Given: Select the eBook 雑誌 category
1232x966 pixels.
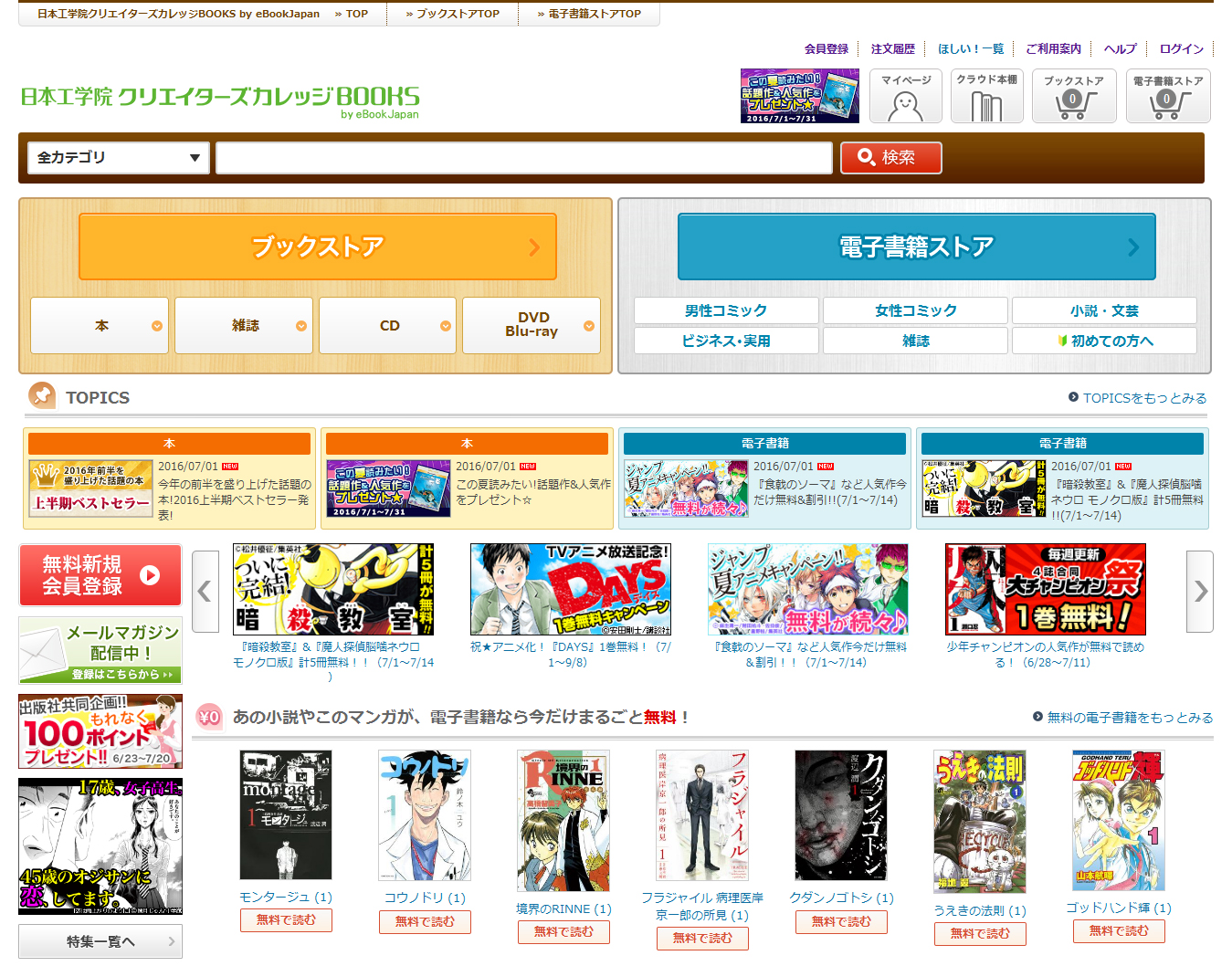Looking at the screenshot, I should (x=915, y=341).
